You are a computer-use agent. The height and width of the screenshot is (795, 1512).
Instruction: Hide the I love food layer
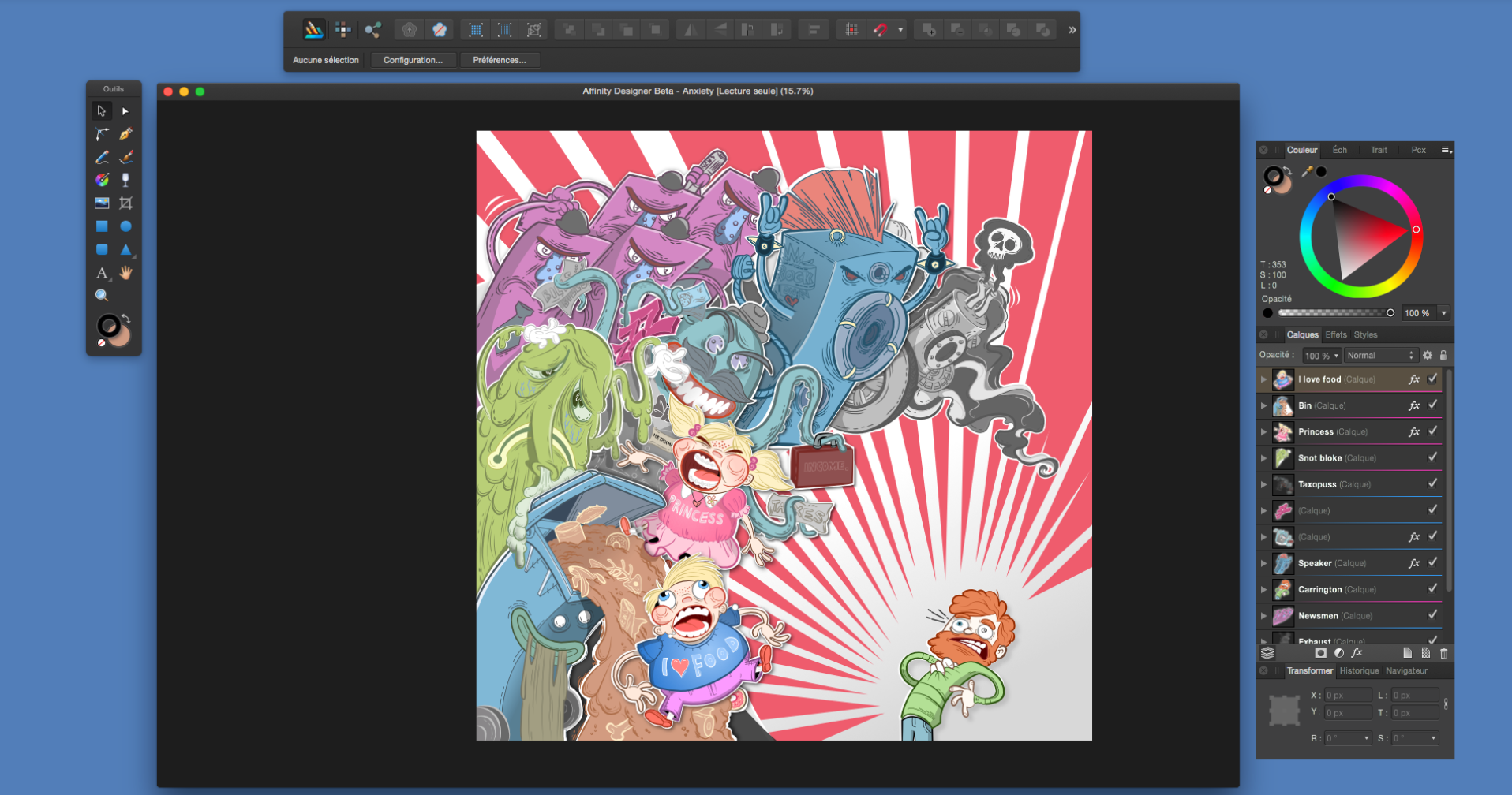1432,379
